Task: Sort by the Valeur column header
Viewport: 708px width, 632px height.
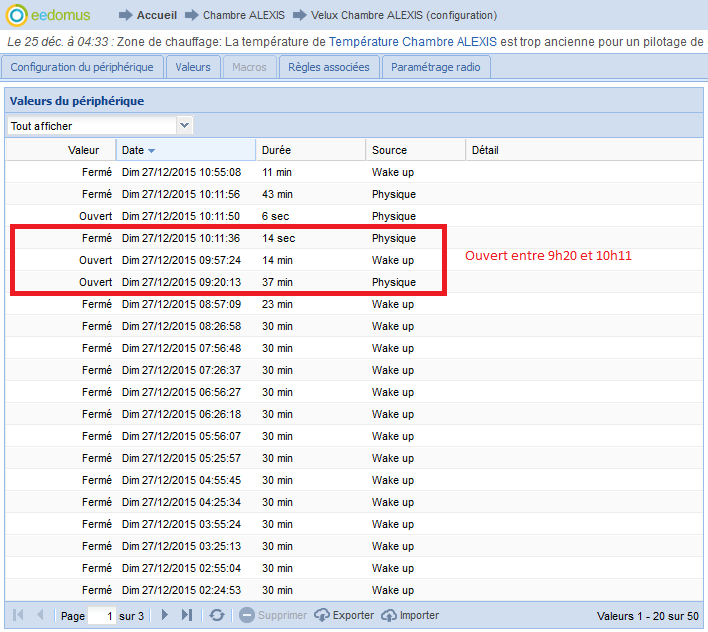Action: click(61, 150)
